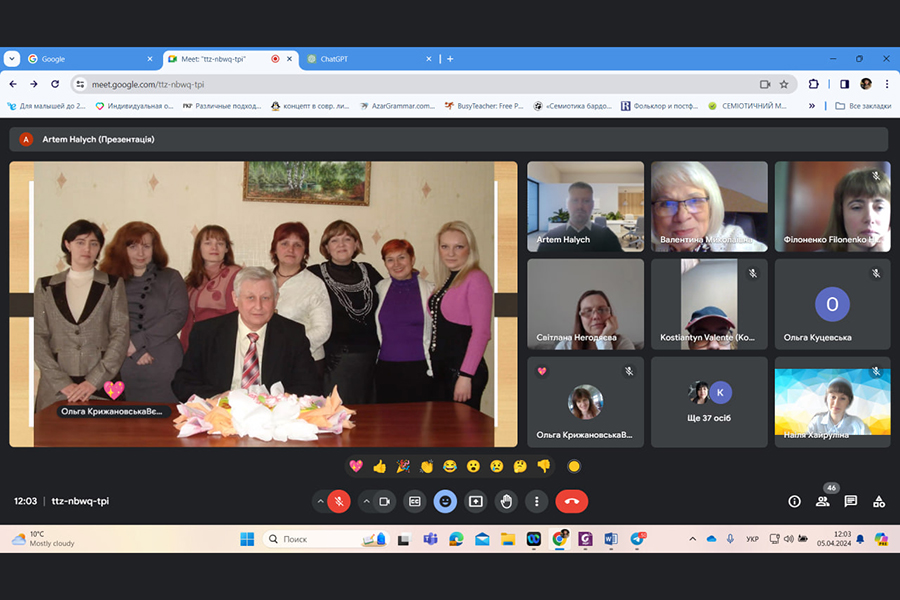This screenshot has height=600, width=900.
Task: Unmute the microphone
Action: click(x=340, y=501)
